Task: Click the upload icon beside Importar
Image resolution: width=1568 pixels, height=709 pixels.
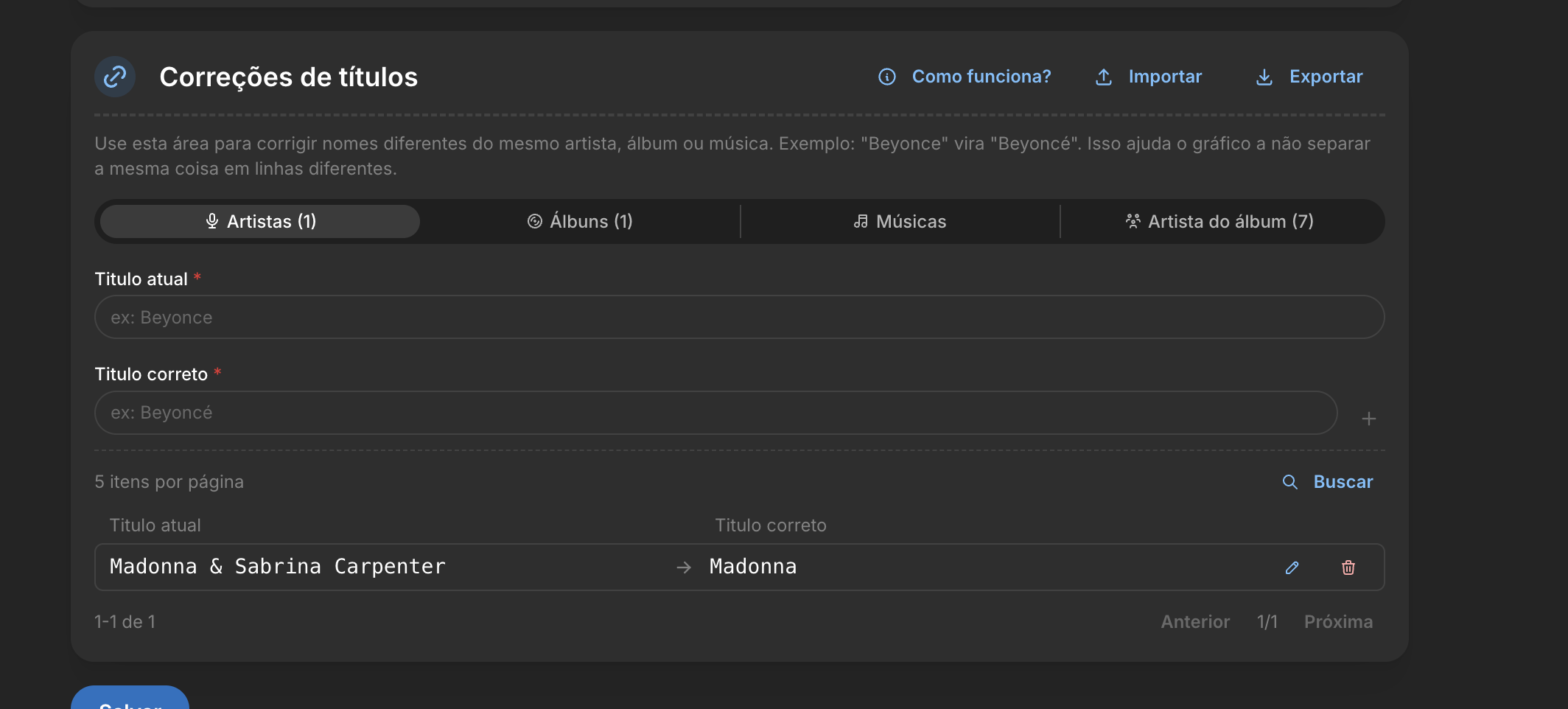Action: (1104, 77)
